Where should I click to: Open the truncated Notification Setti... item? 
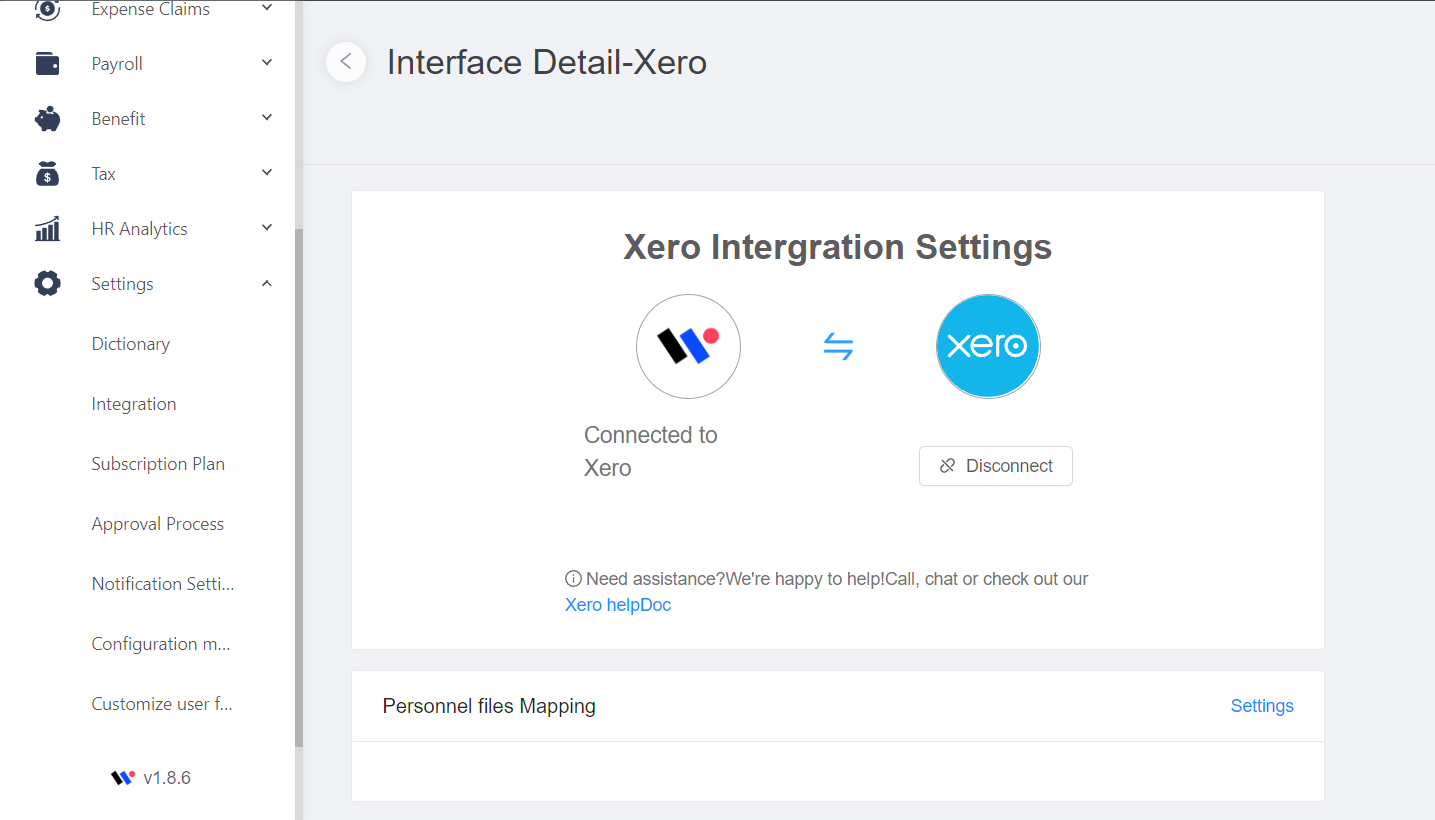pyautogui.click(x=163, y=584)
